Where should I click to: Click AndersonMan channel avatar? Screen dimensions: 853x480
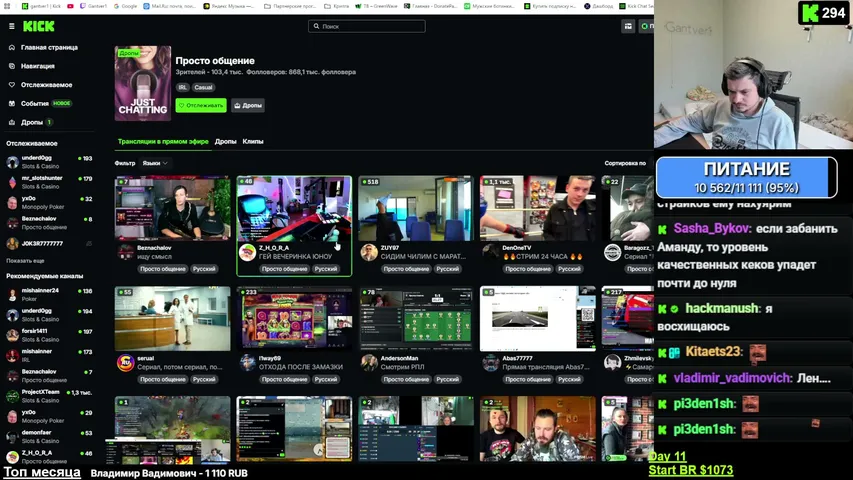click(369, 363)
